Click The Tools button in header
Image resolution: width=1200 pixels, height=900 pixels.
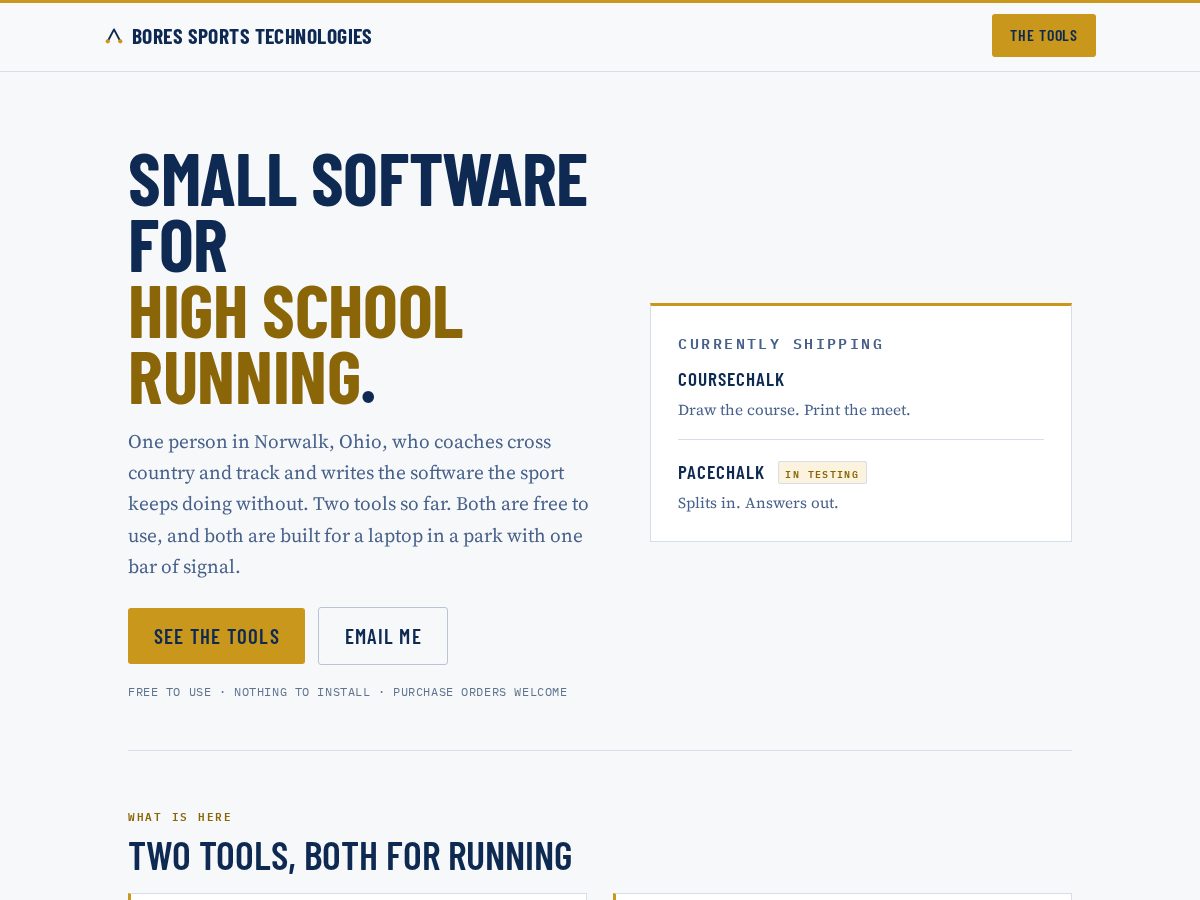(1043, 36)
